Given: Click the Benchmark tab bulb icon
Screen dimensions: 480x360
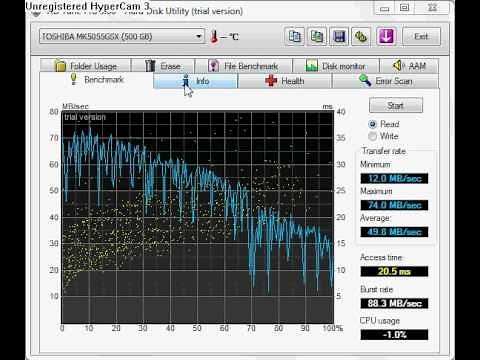Looking at the screenshot, I should click(74, 80).
